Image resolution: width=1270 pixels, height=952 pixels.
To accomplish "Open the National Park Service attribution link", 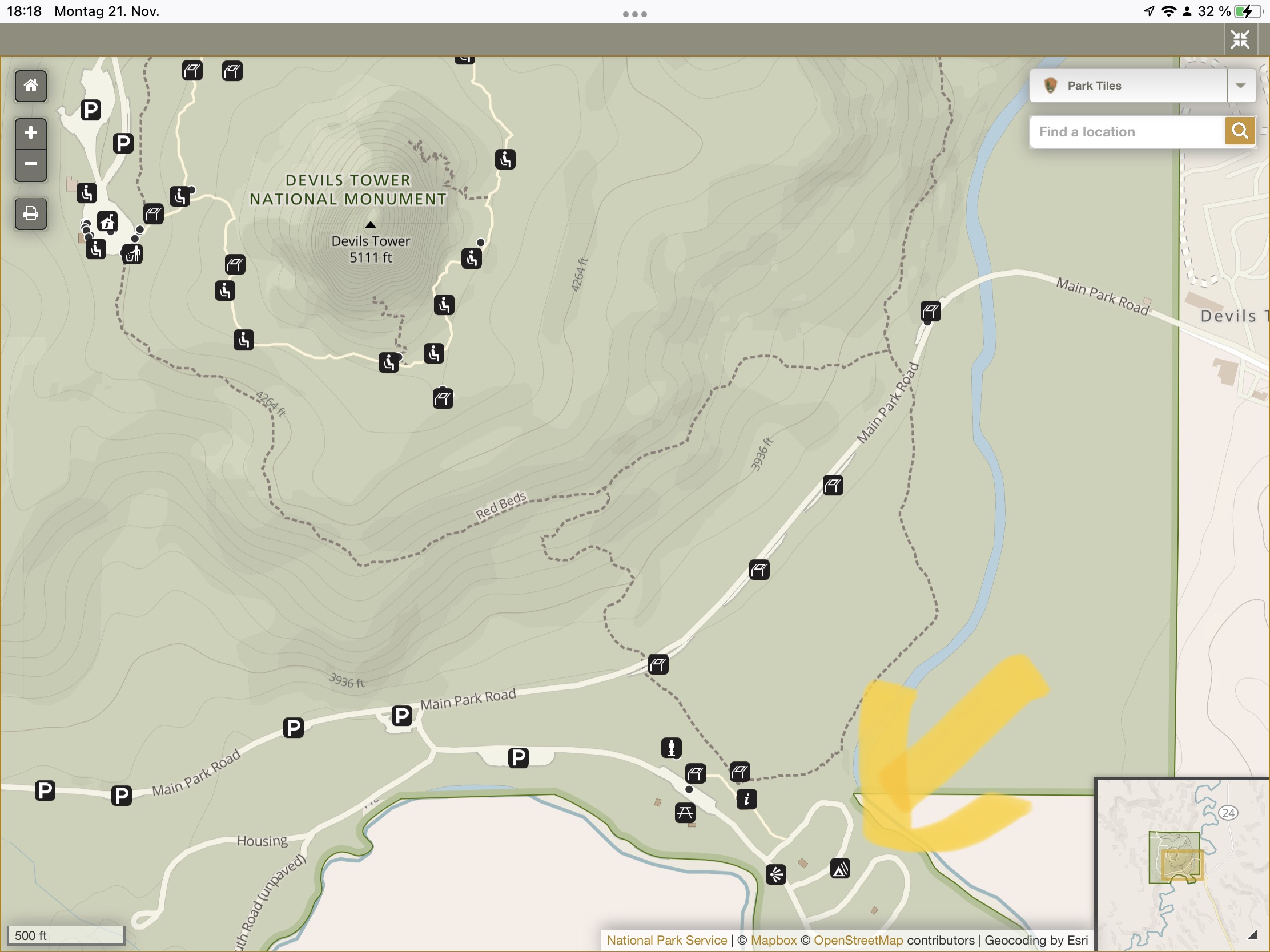I will pyautogui.click(x=666, y=940).
